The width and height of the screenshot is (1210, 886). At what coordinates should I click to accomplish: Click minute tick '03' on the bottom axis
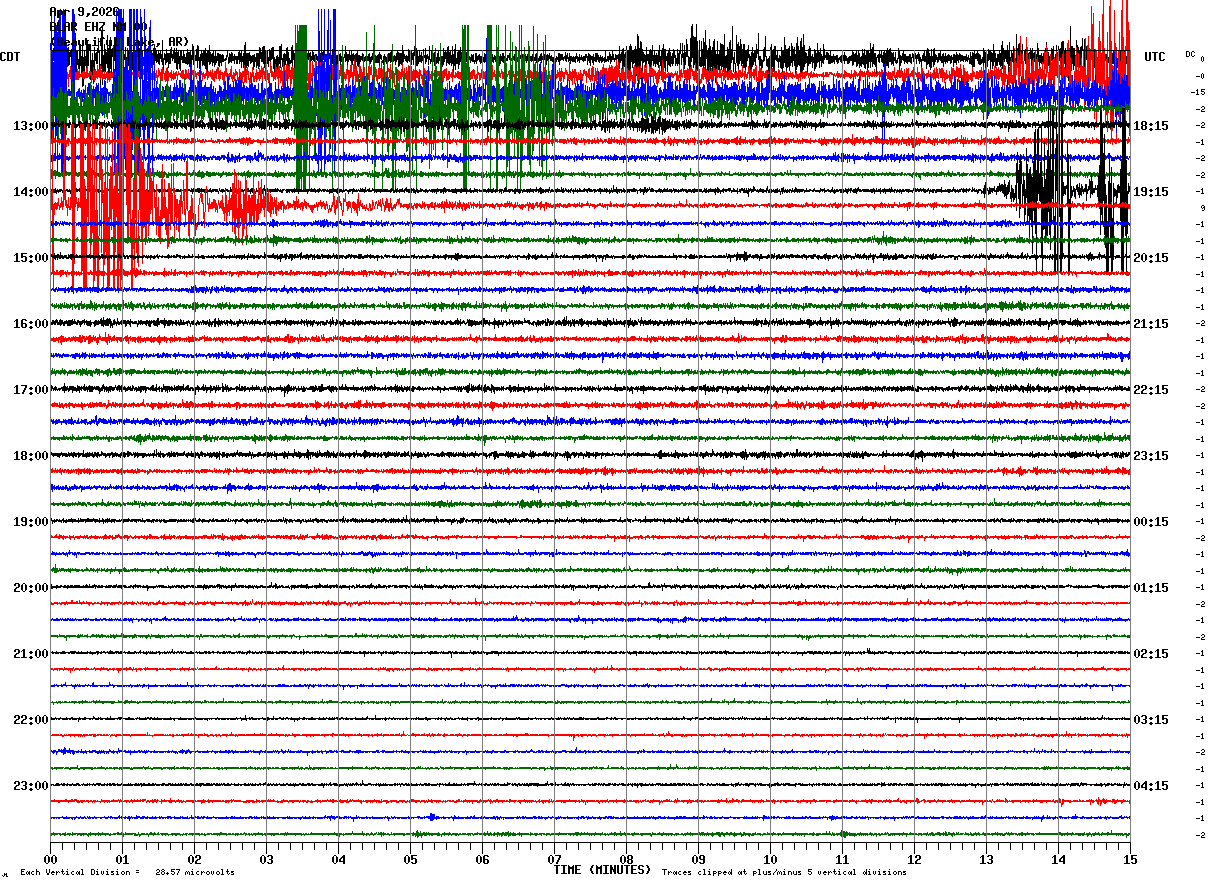click(267, 859)
